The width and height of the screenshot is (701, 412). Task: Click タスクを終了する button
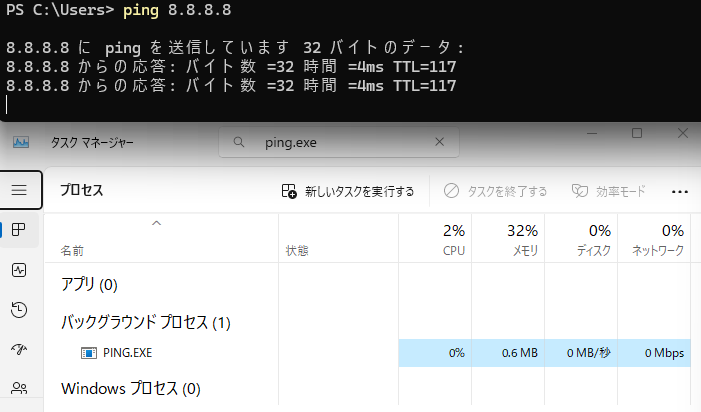495,191
